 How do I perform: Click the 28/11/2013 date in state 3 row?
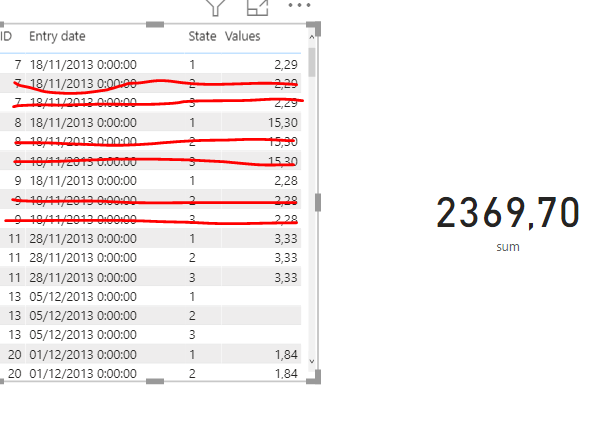pyautogui.click(x=83, y=277)
